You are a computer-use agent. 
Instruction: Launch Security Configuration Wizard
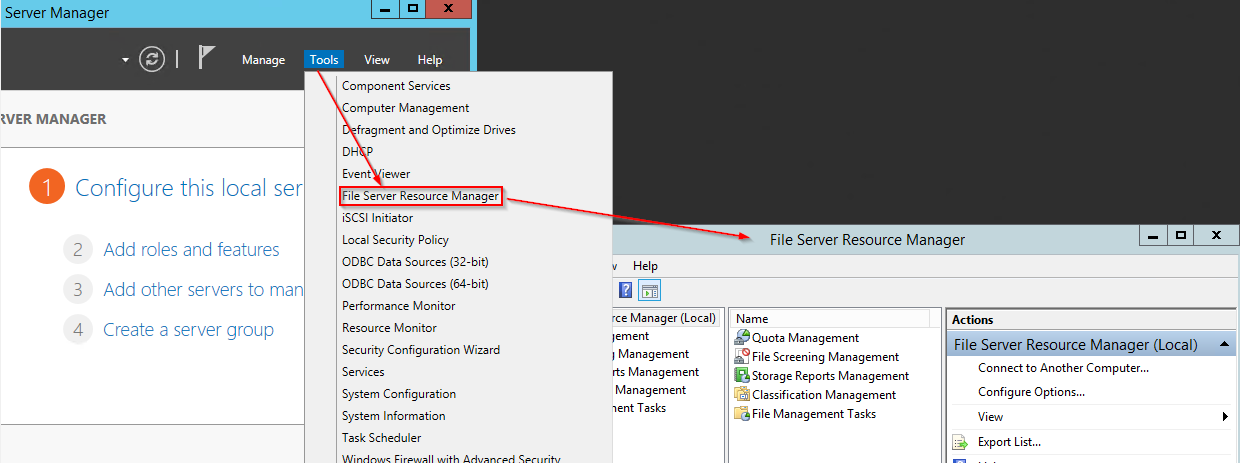coord(421,350)
